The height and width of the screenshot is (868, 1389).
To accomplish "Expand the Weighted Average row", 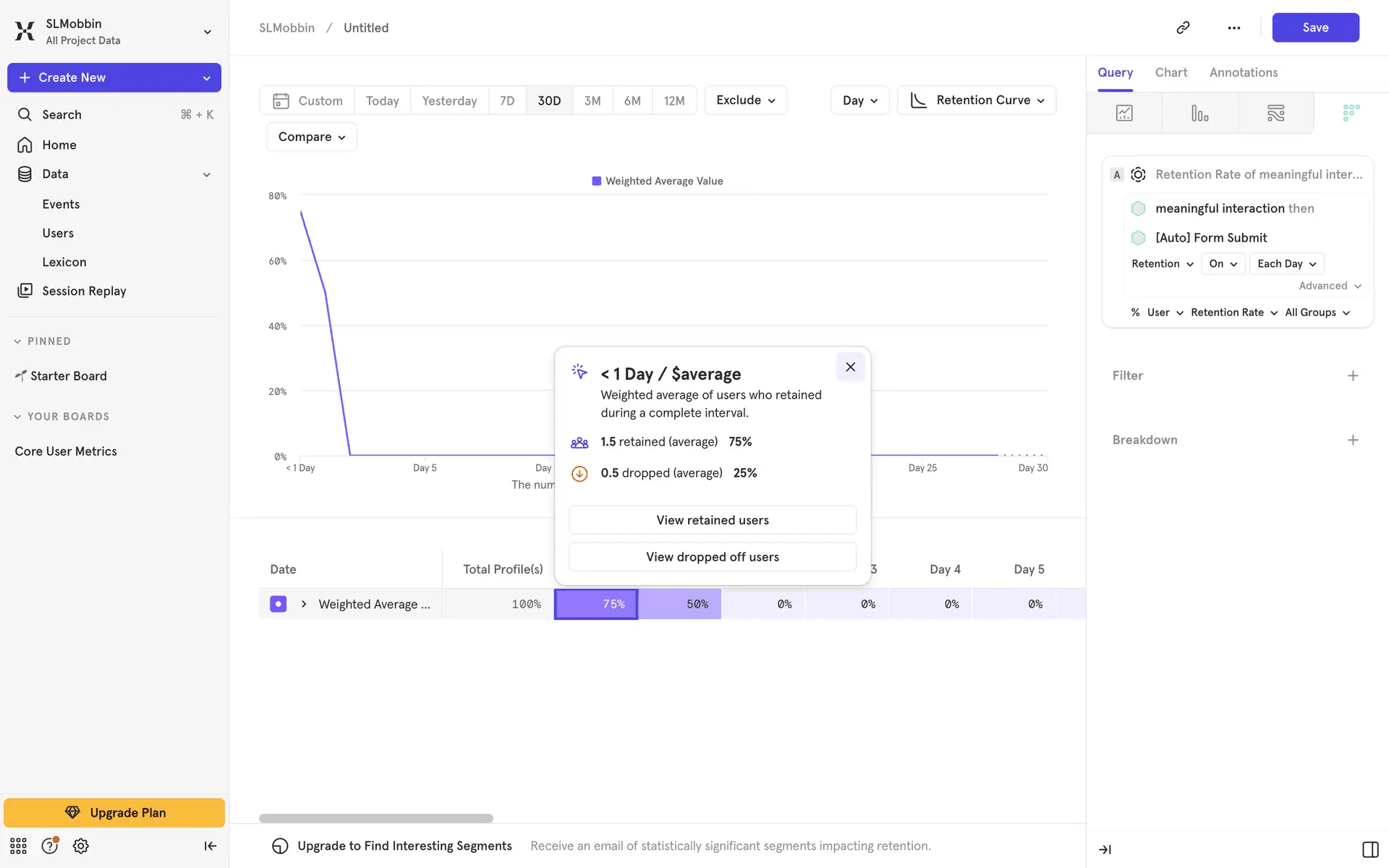I will coord(304,604).
